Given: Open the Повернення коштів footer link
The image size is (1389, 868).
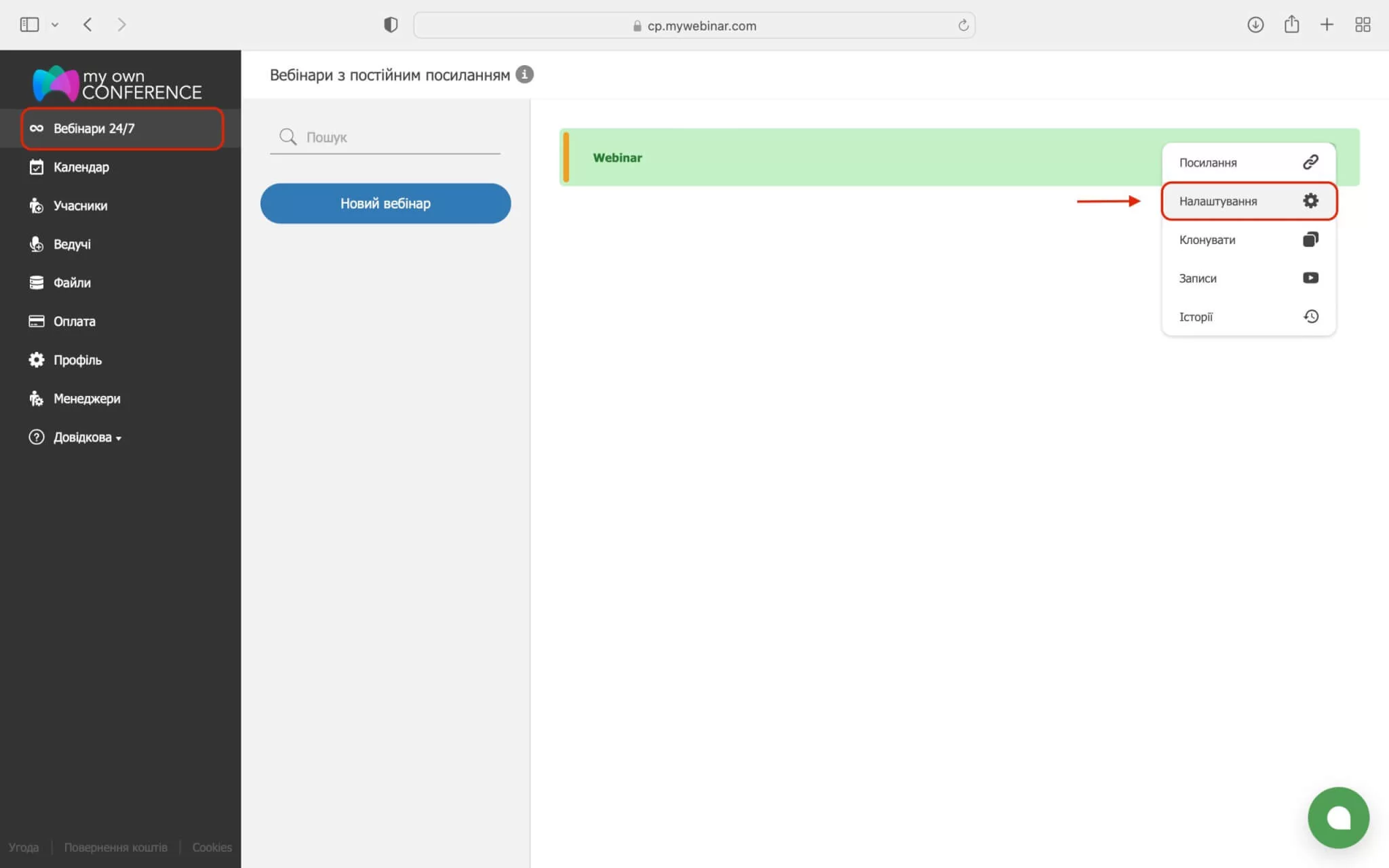Looking at the screenshot, I should click(115, 848).
